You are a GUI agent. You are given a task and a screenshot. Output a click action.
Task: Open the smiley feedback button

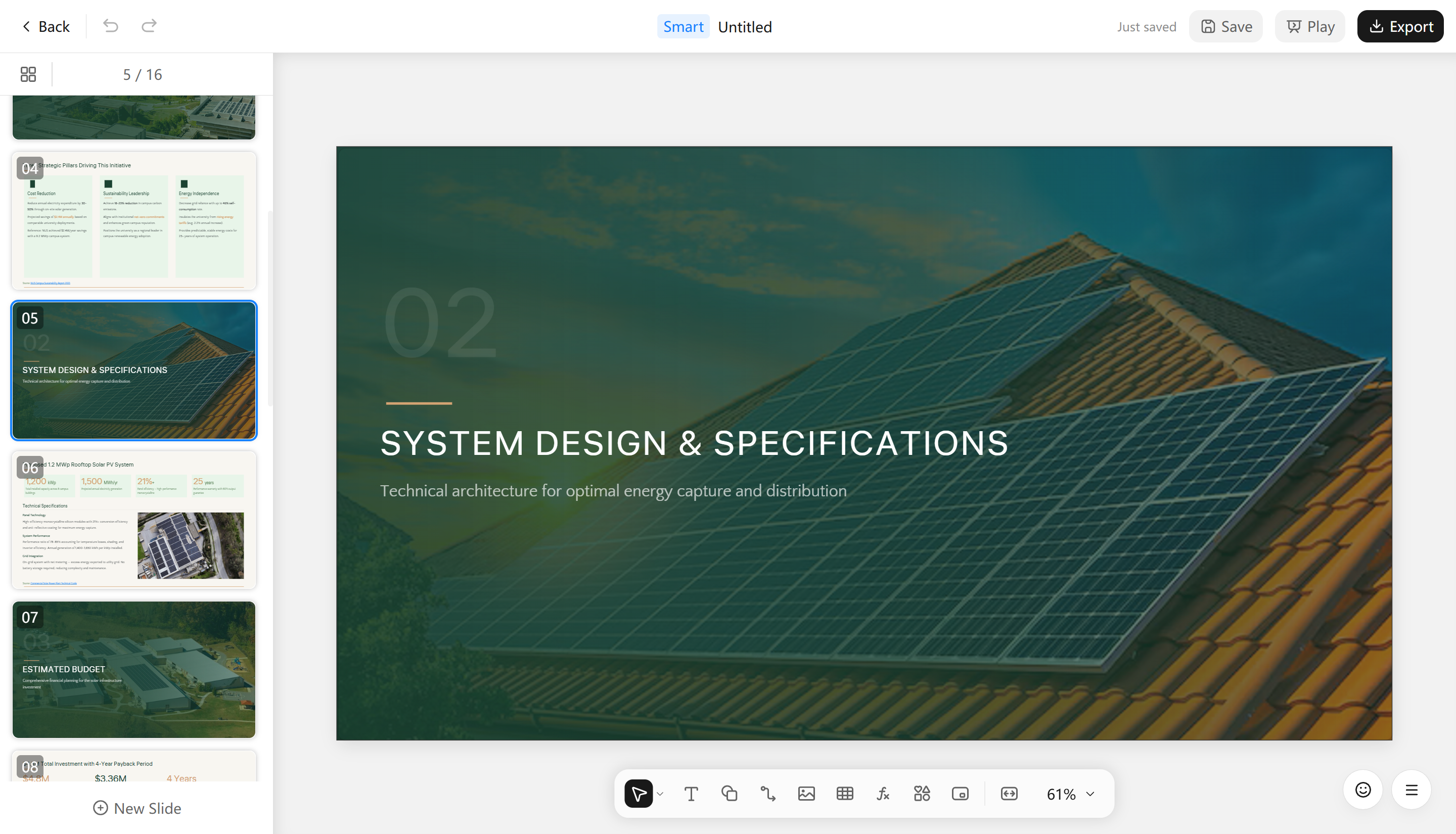(1363, 790)
